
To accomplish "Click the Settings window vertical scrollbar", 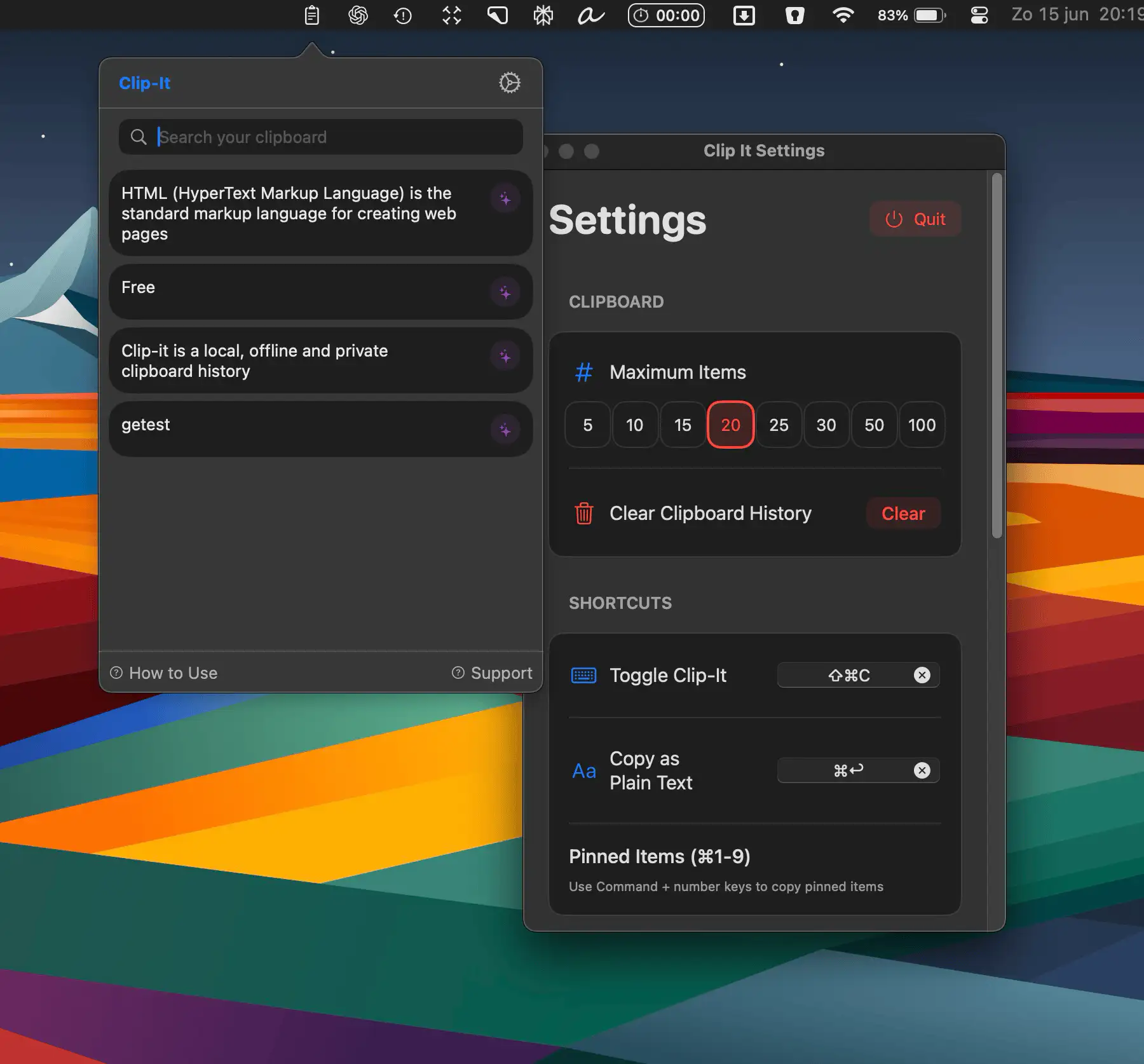I will coord(997,356).
